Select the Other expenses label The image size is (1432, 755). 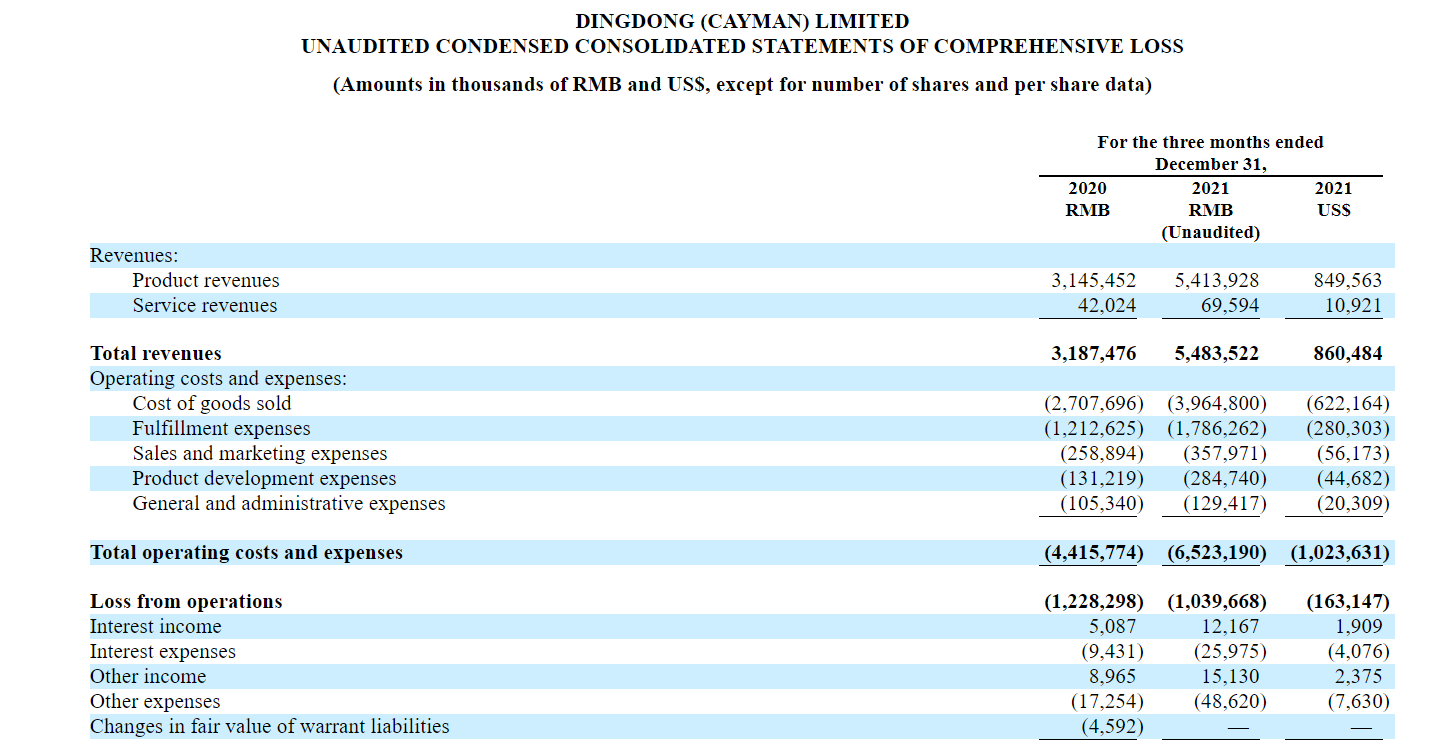pos(155,702)
